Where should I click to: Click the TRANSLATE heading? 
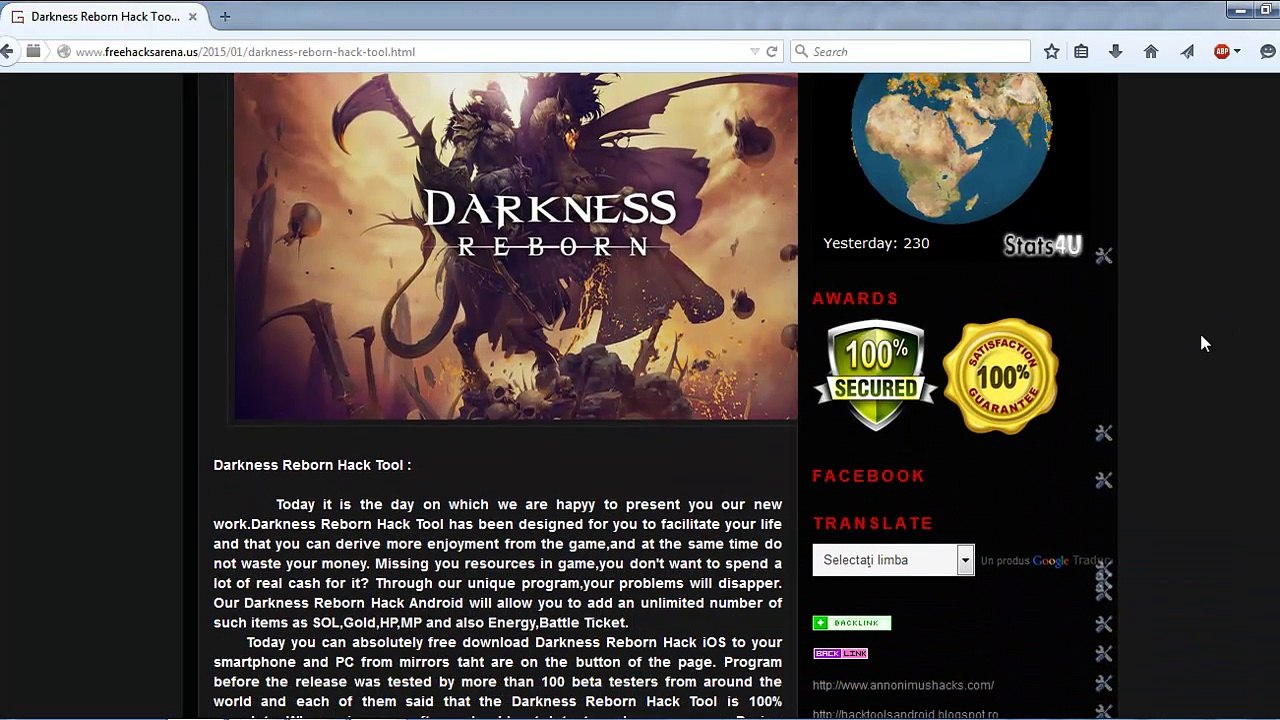click(x=872, y=523)
